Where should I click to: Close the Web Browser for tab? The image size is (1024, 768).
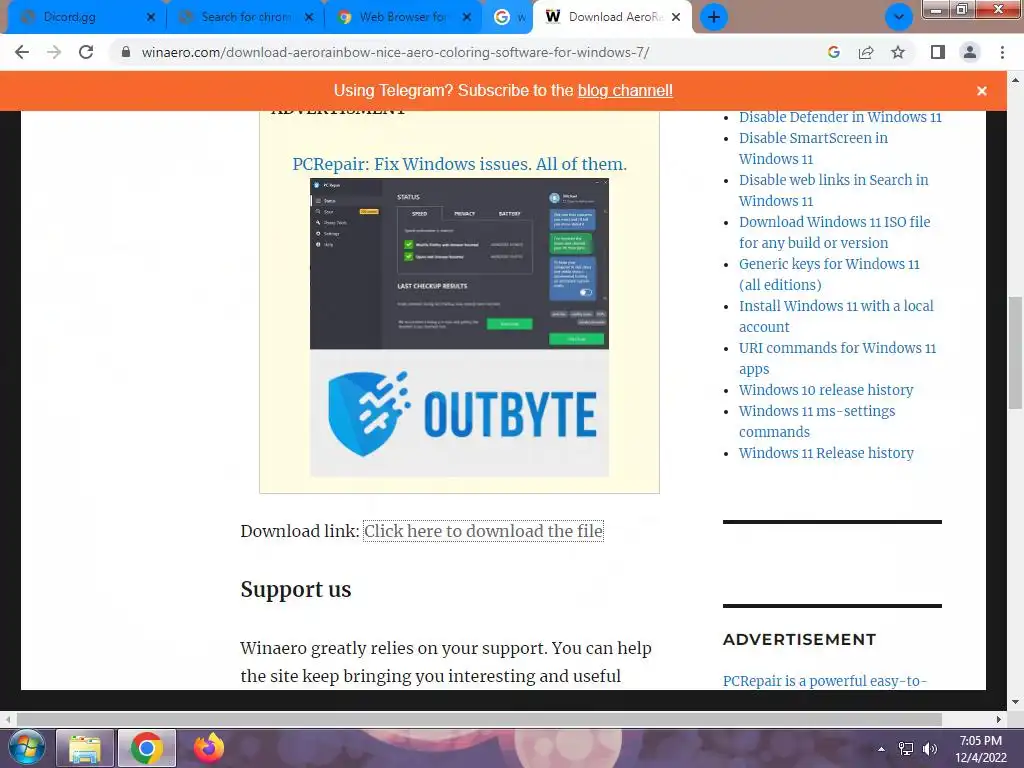pos(466,17)
